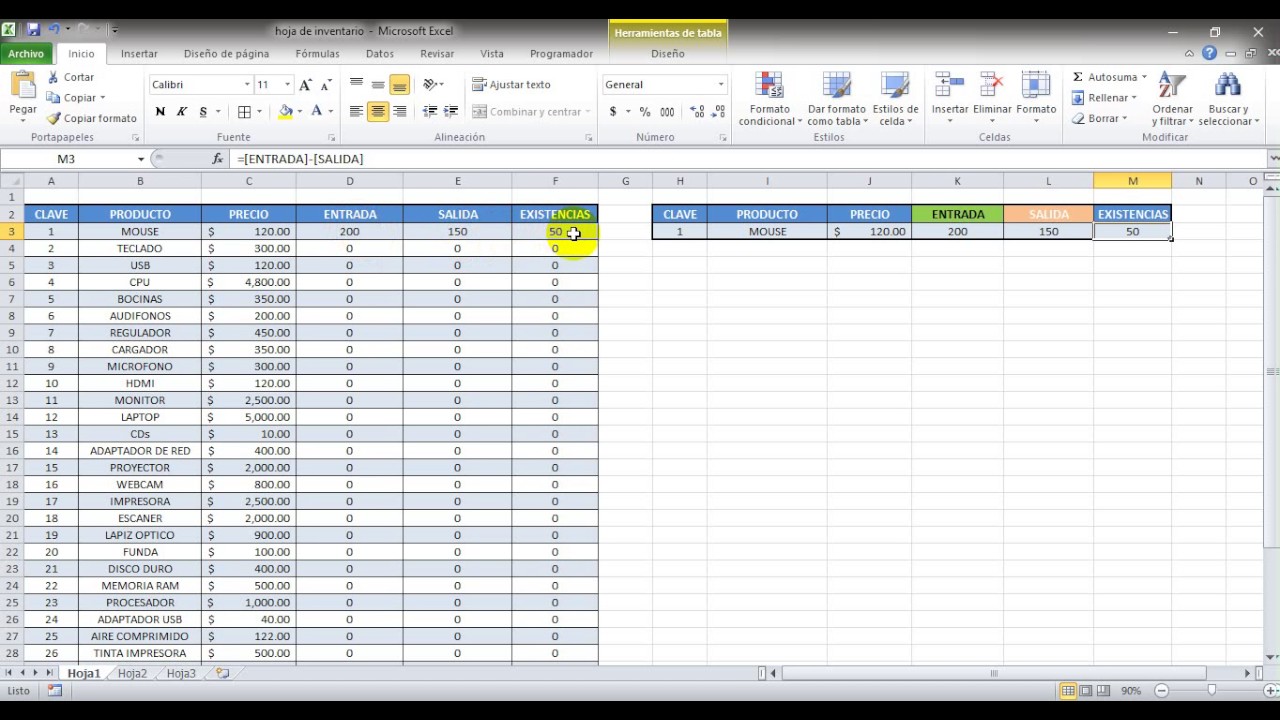Select cell containing MOUSE in column B

click(140, 231)
